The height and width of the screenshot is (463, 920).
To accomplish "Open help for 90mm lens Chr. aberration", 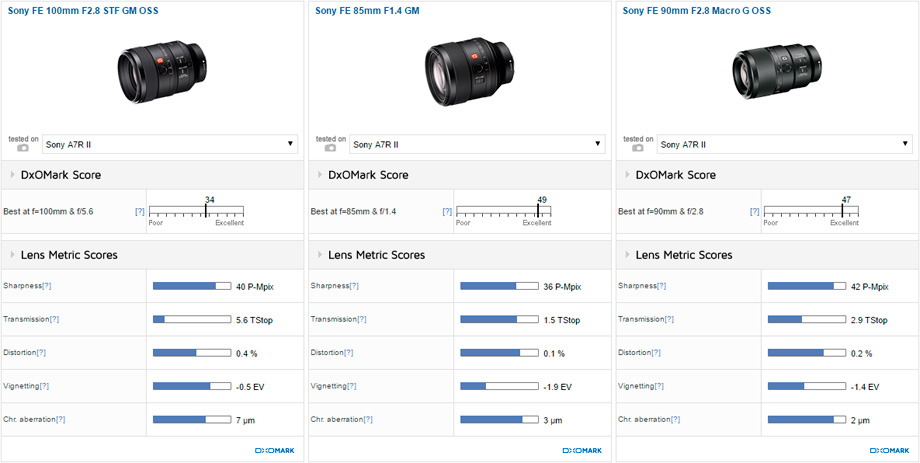I will pos(675,420).
